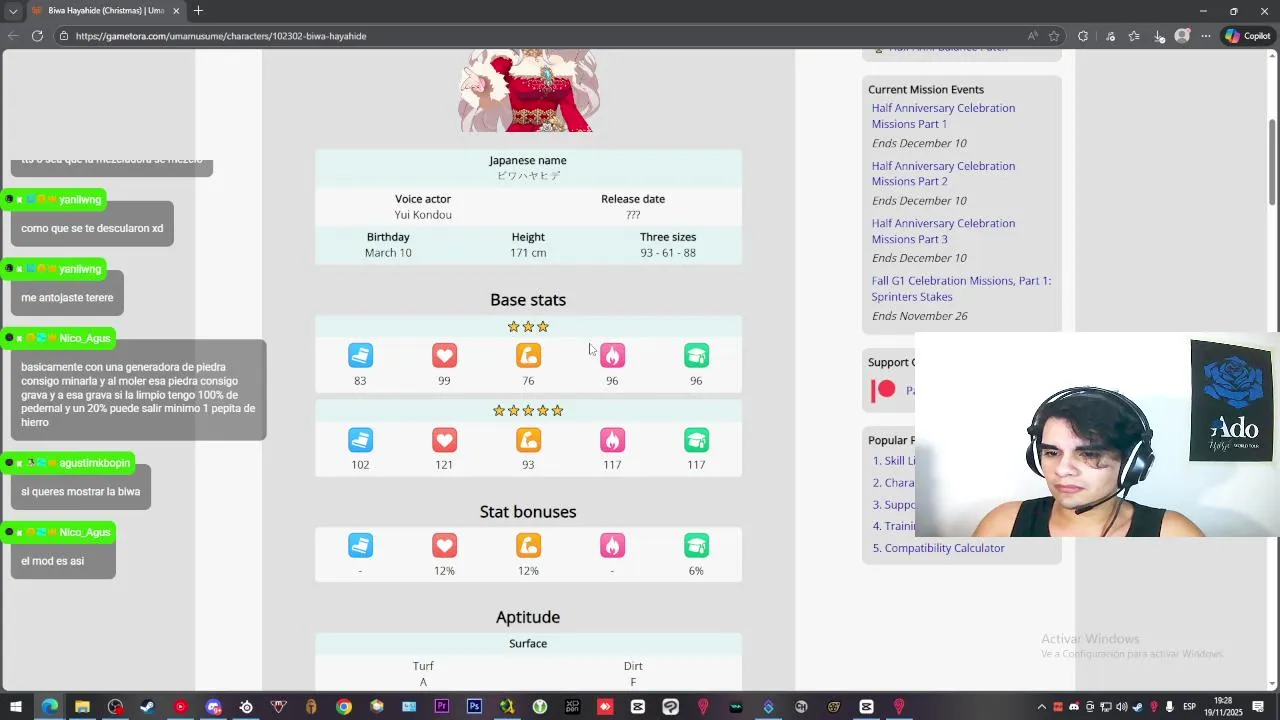Click the three sizes value 93 - 61 - 88
Screen dimensions: 1280x720
point(668,253)
